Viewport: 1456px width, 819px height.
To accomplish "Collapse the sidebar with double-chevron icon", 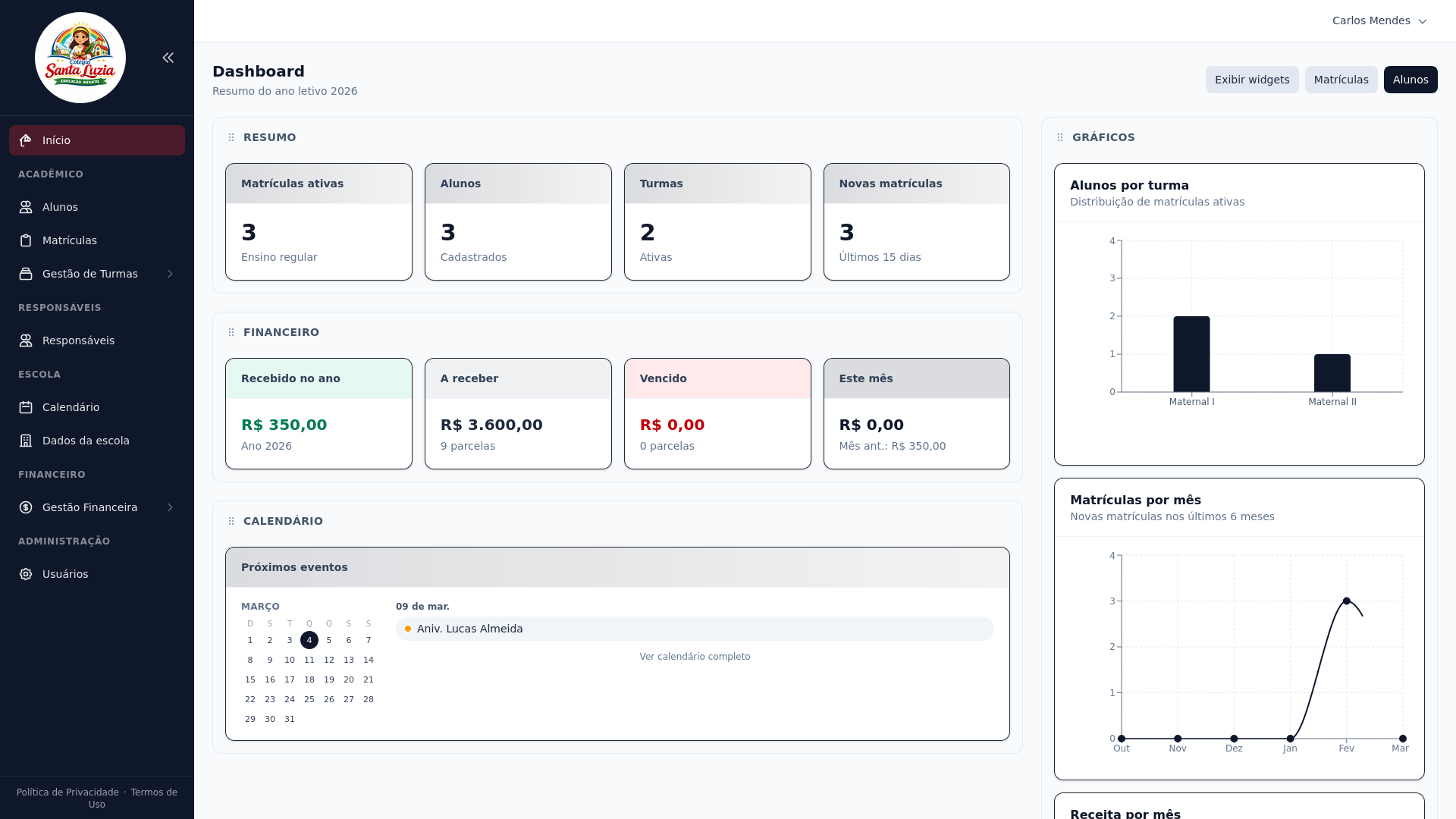I will (x=168, y=58).
